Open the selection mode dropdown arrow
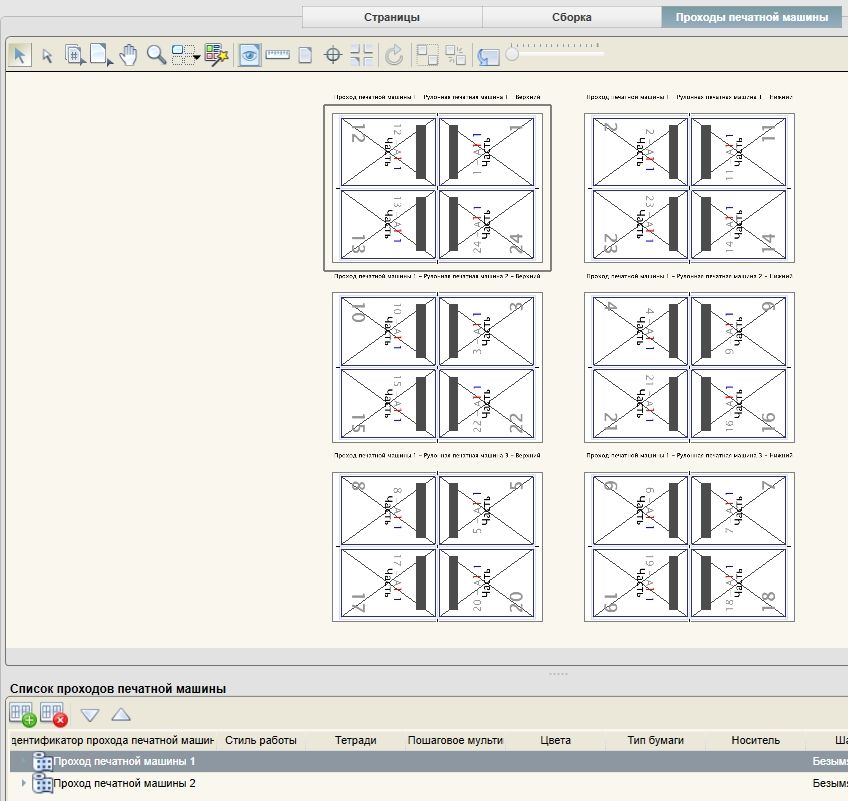Screen dimensions: 848x801 click(196, 57)
